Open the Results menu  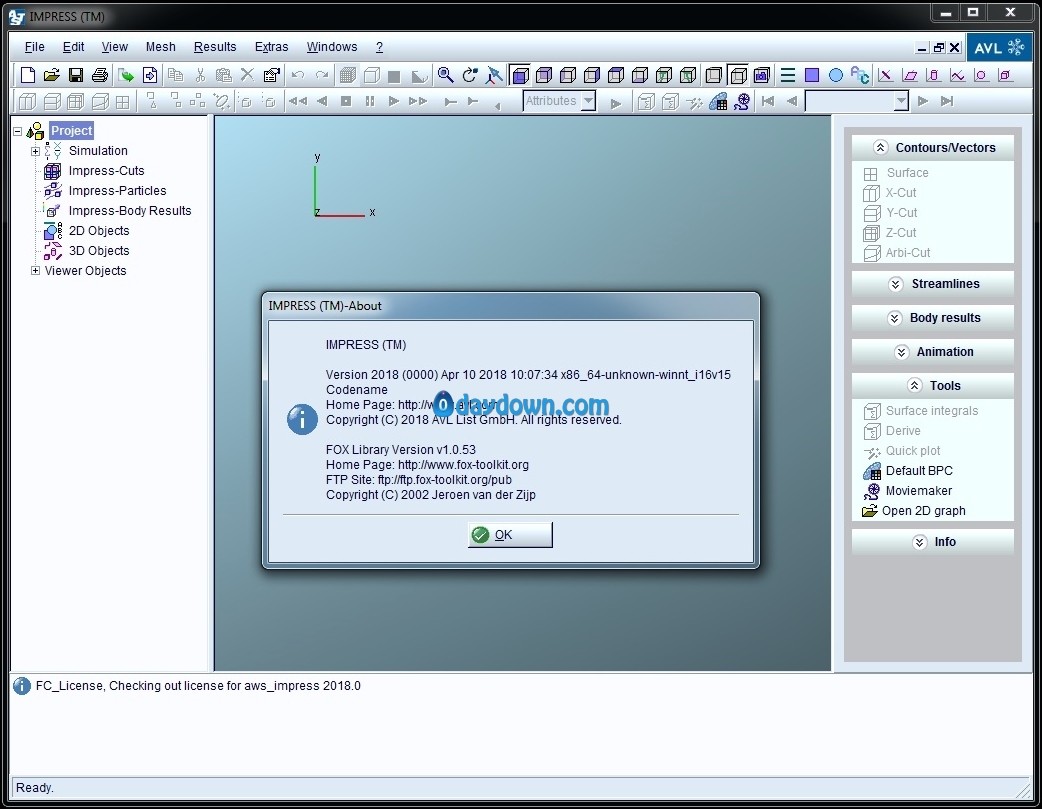215,47
